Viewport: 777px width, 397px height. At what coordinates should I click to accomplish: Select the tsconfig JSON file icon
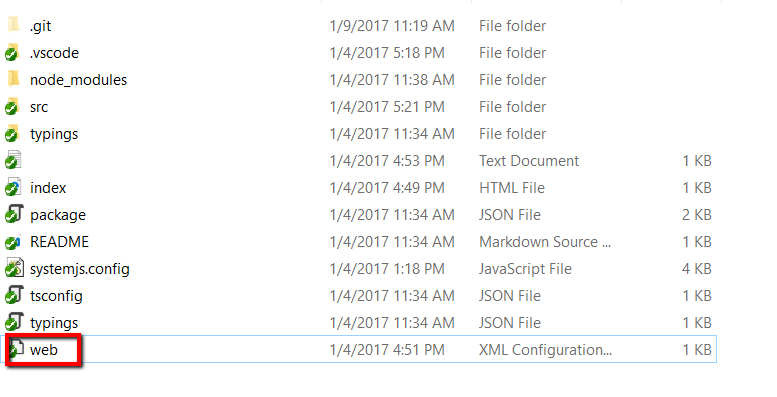pyautogui.click(x=13, y=295)
